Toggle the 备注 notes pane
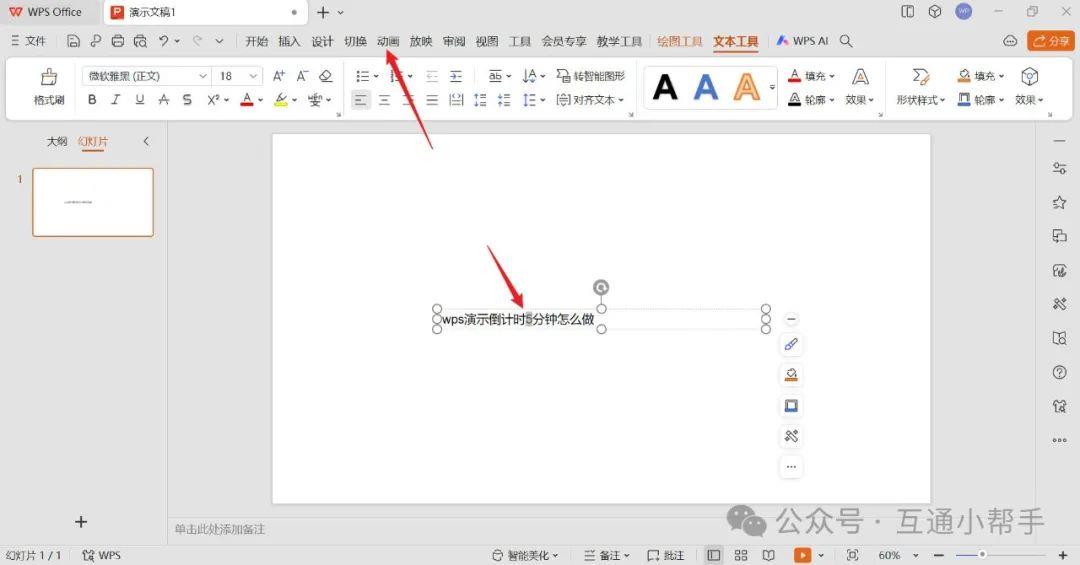1080x565 pixels. [605, 555]
